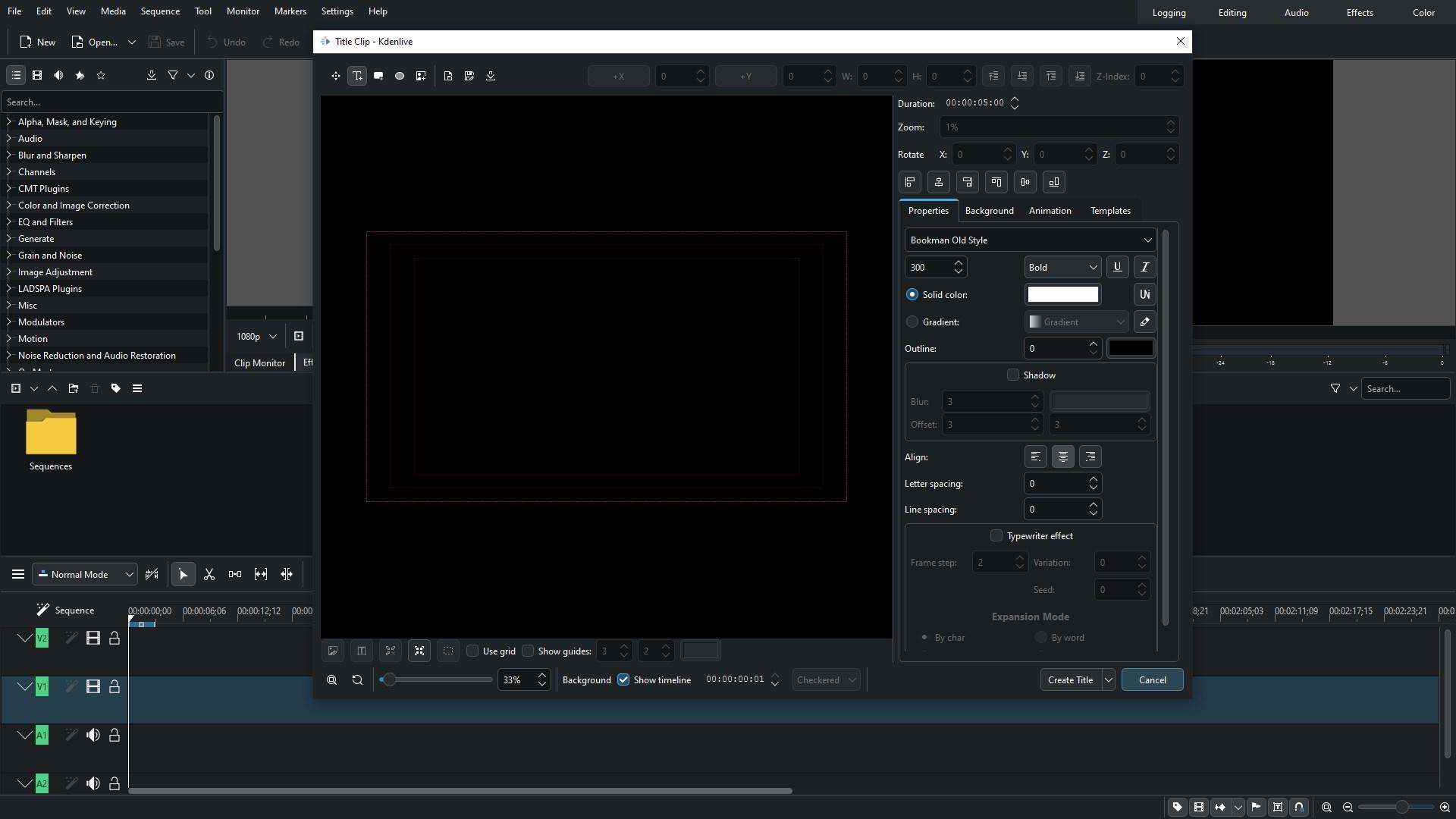Enable the Shadow checkbox
Viewport: 1456px width, 819px height.
(x=1013, y=375)
